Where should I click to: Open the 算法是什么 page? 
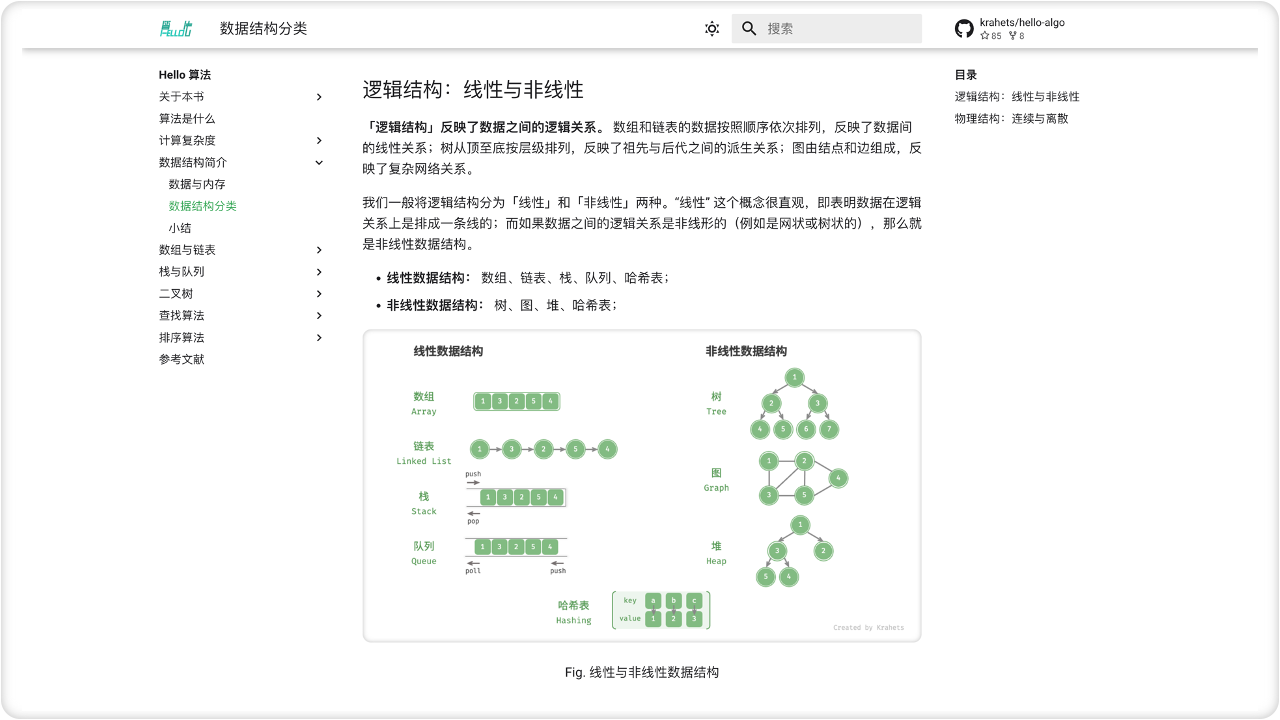(x=187, y=119)
